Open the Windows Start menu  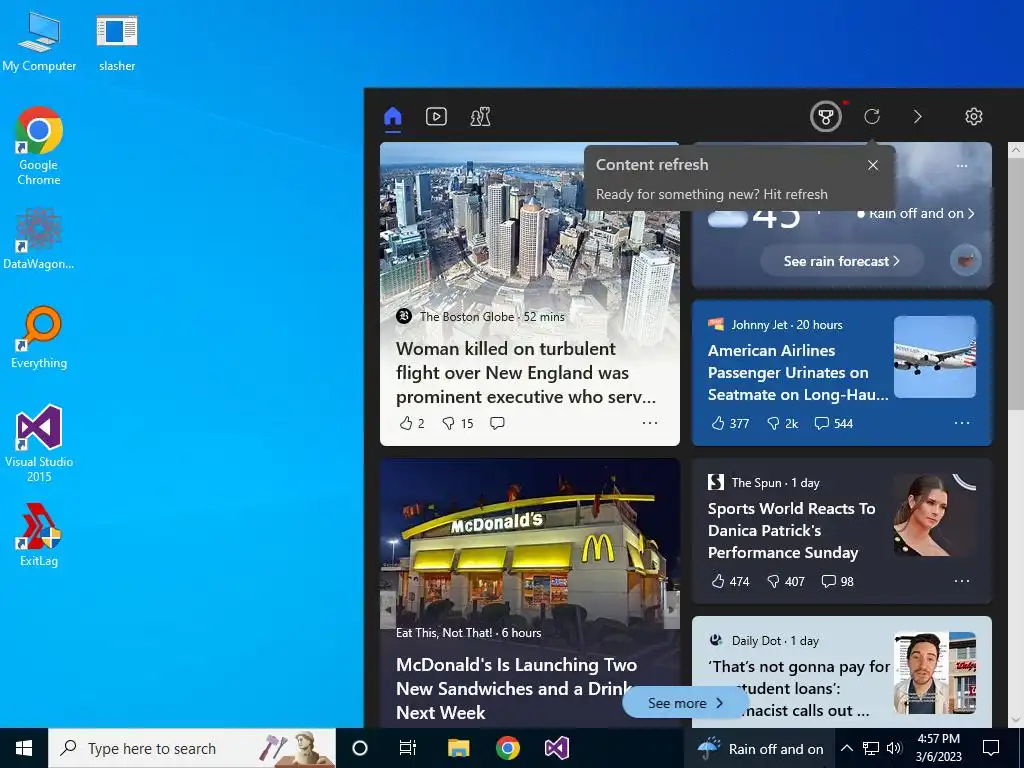24,748
